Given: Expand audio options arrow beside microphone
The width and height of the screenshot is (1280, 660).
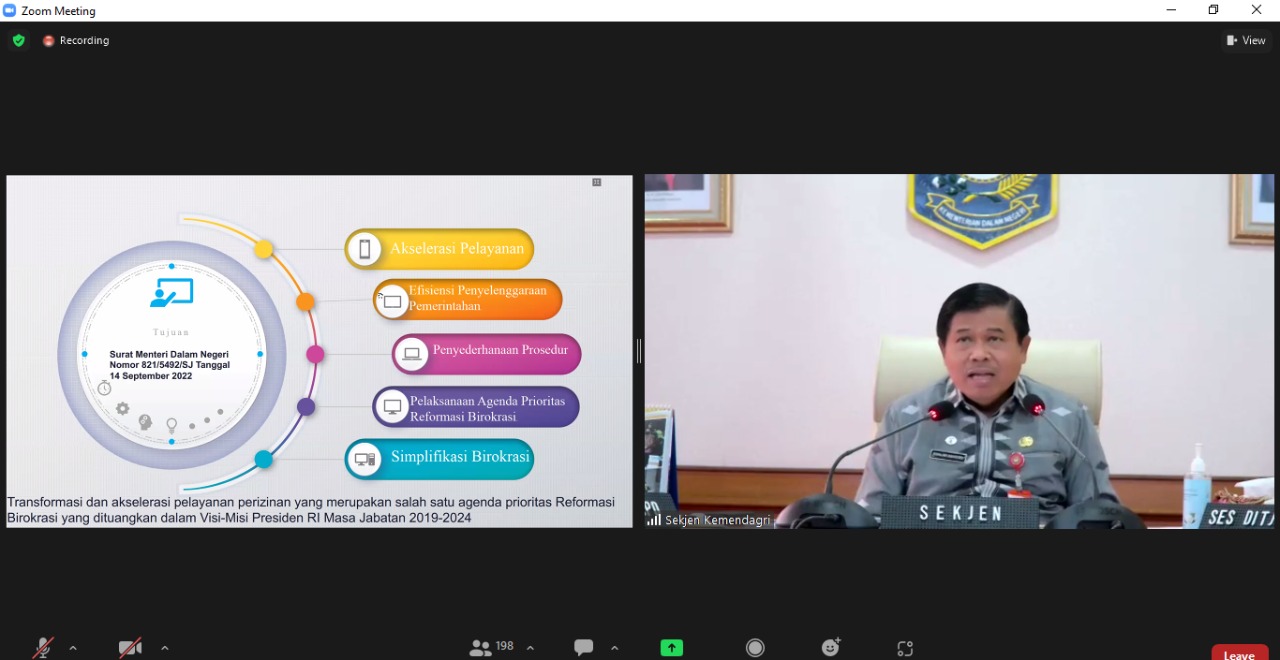Looking at the screenshot, I should tap(73, 647).
